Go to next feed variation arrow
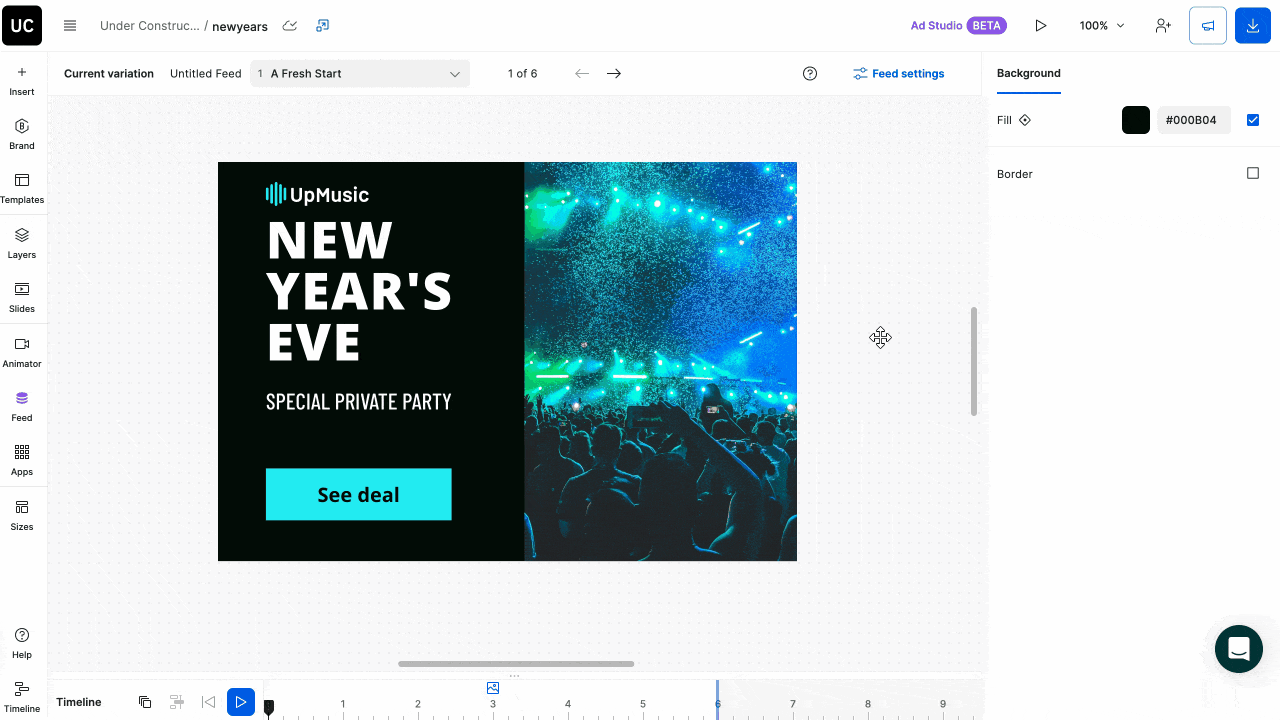 [614, 73]
